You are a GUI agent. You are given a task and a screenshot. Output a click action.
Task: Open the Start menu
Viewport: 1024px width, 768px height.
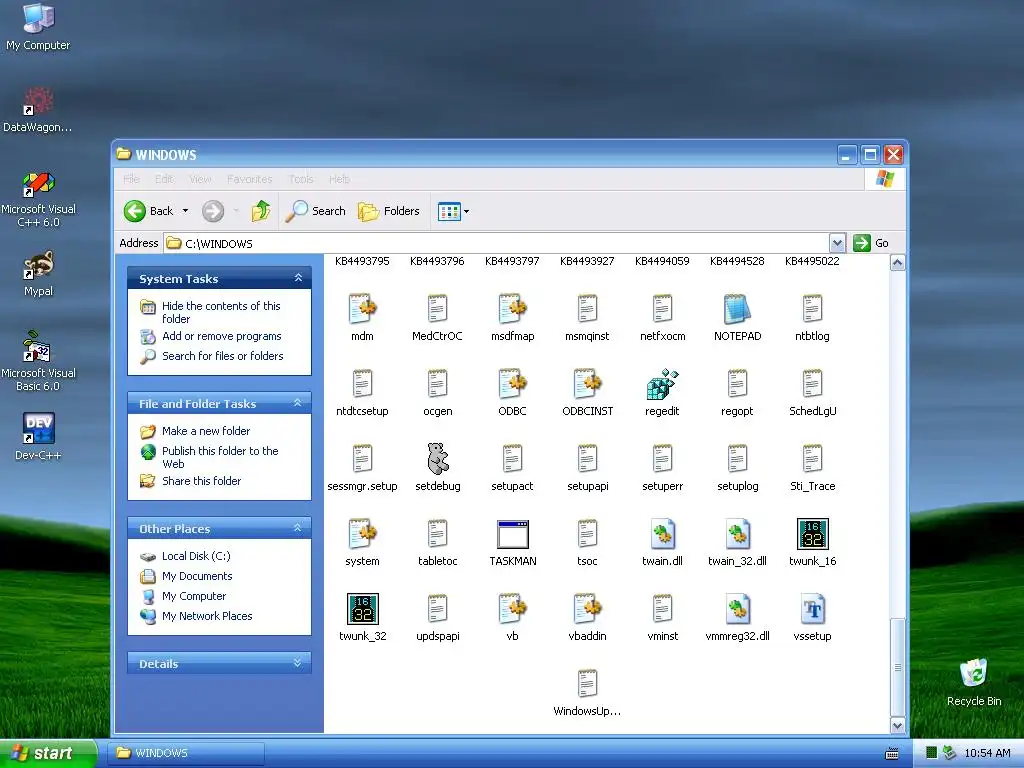coord(48,753)
